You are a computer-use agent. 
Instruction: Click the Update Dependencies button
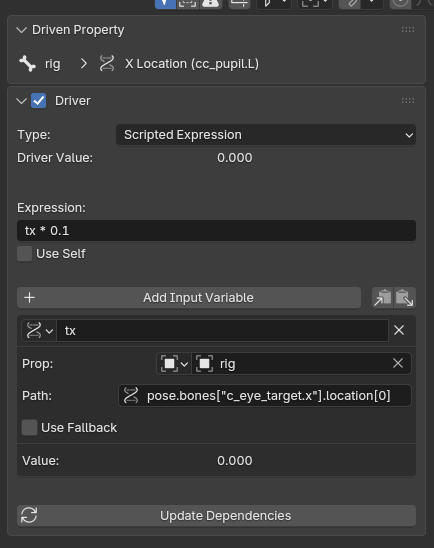(x=216, y=515)
